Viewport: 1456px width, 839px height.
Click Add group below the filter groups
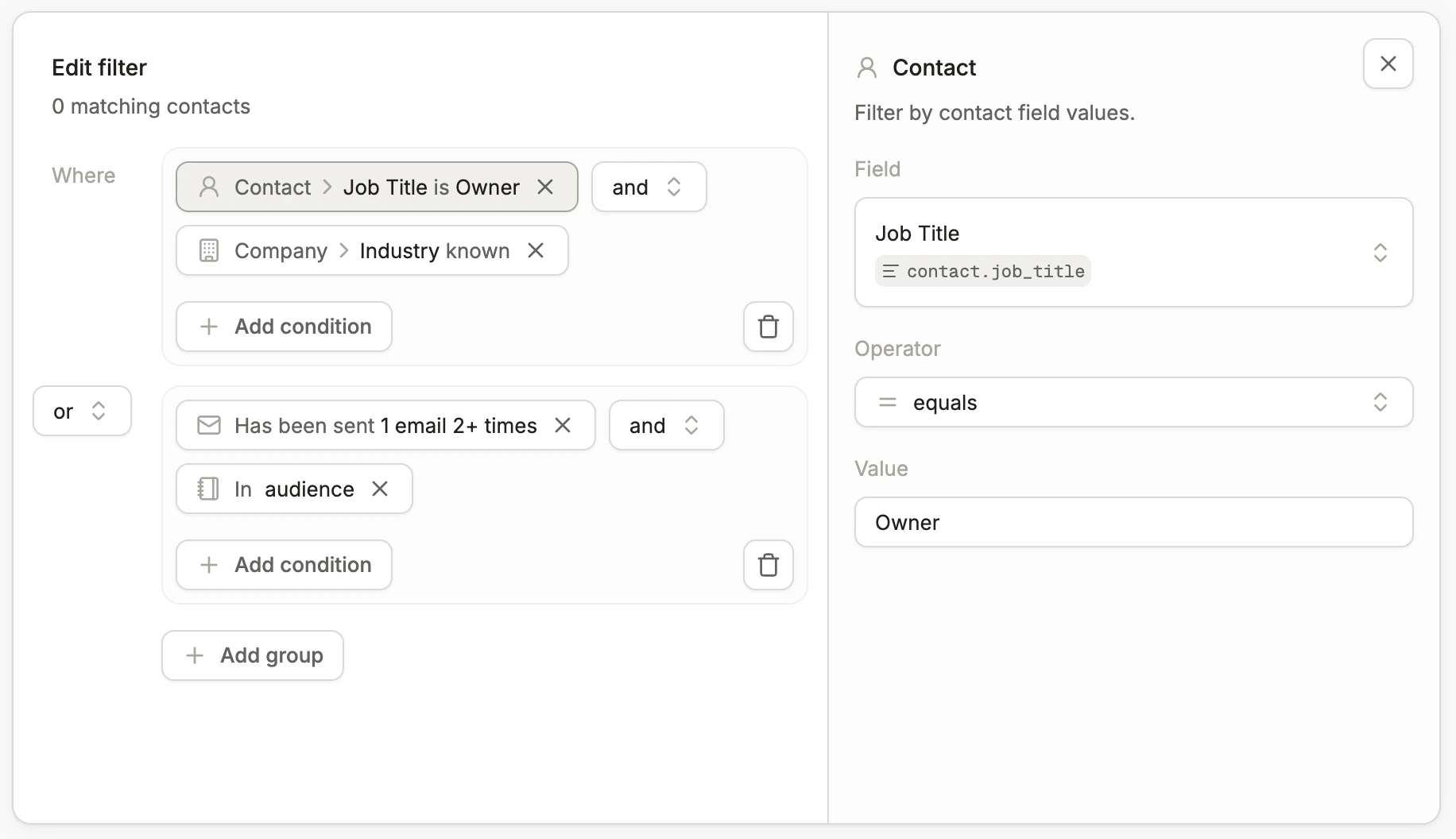pos(252,655)
